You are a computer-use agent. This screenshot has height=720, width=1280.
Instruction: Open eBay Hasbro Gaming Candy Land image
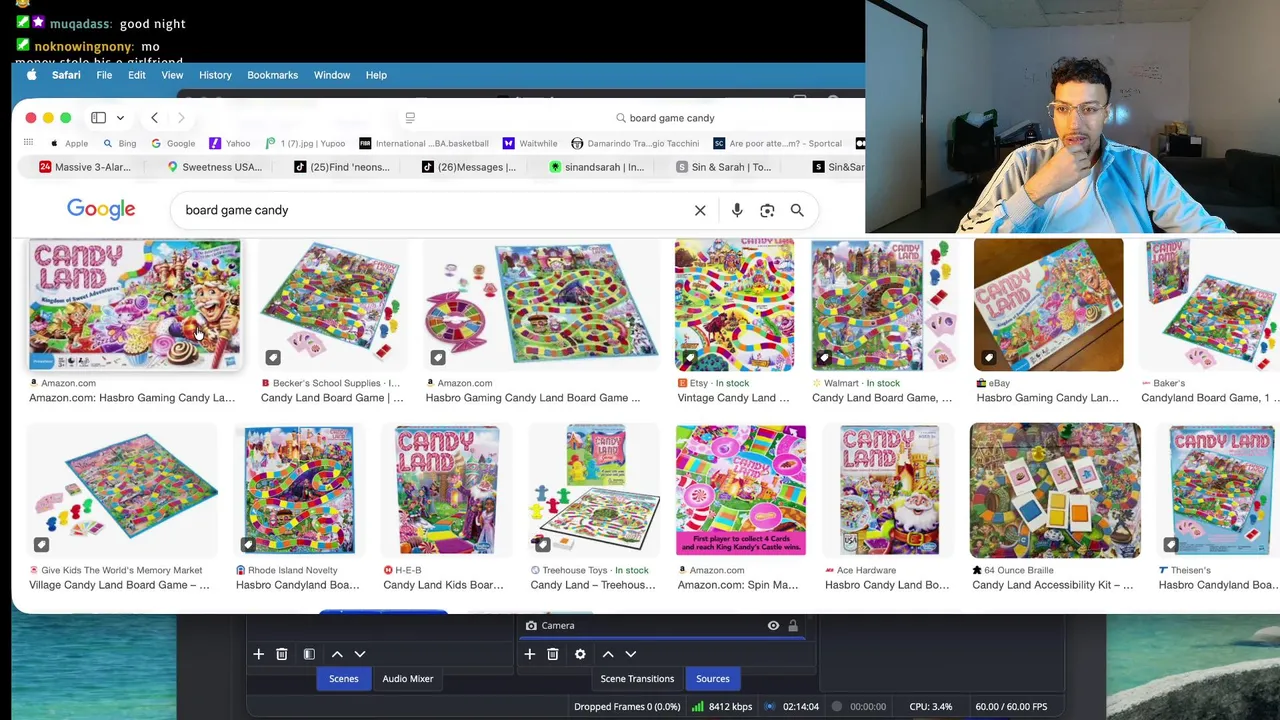(1048, 304)
